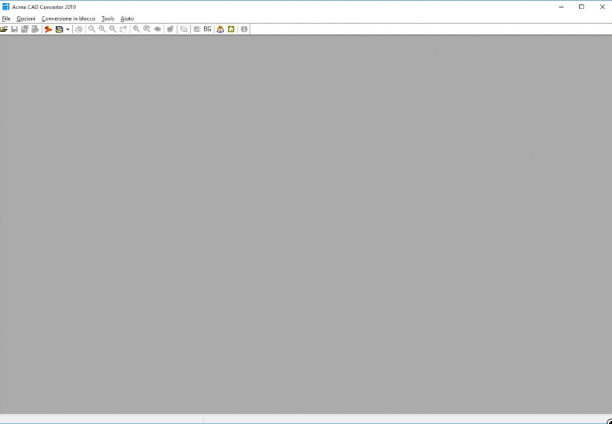Click the zoom extents icon
The image size is (612, 424).
point(147,29)
